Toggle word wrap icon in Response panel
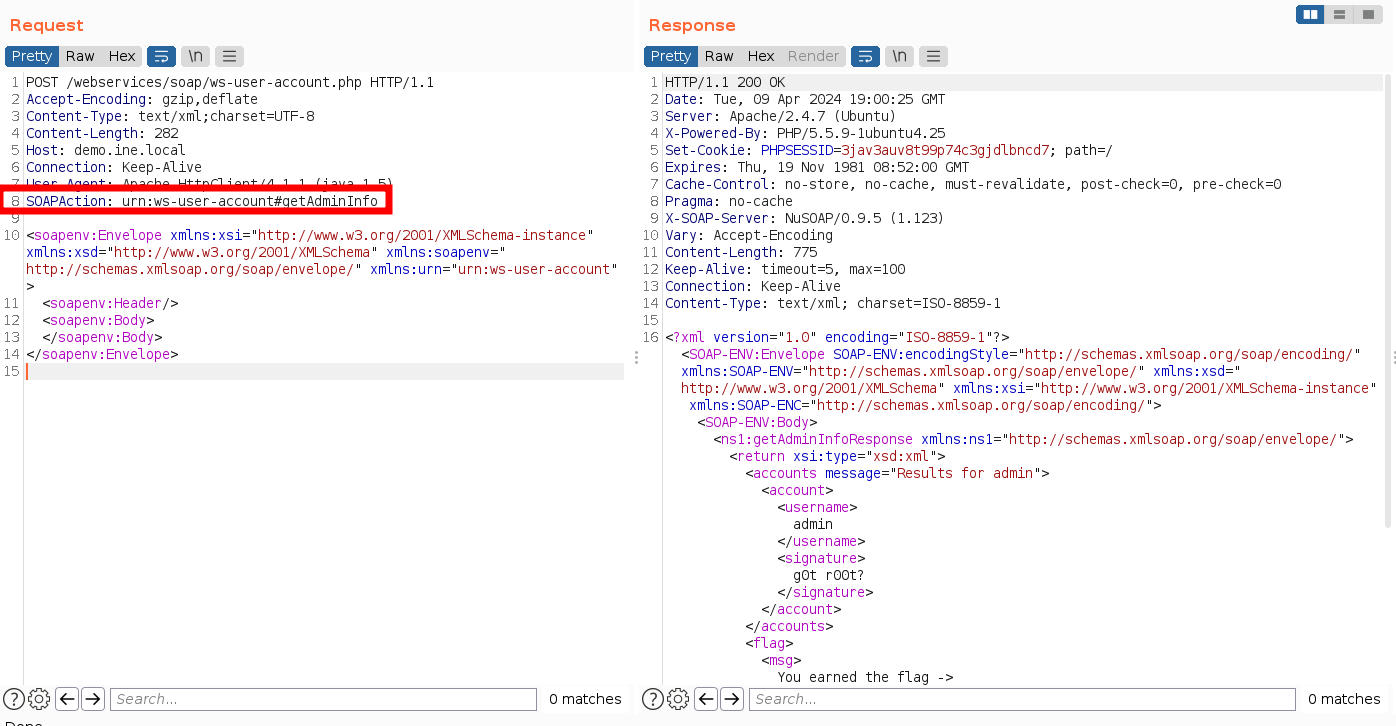Viewport: 1396px width, 726px height. point(866,56)
